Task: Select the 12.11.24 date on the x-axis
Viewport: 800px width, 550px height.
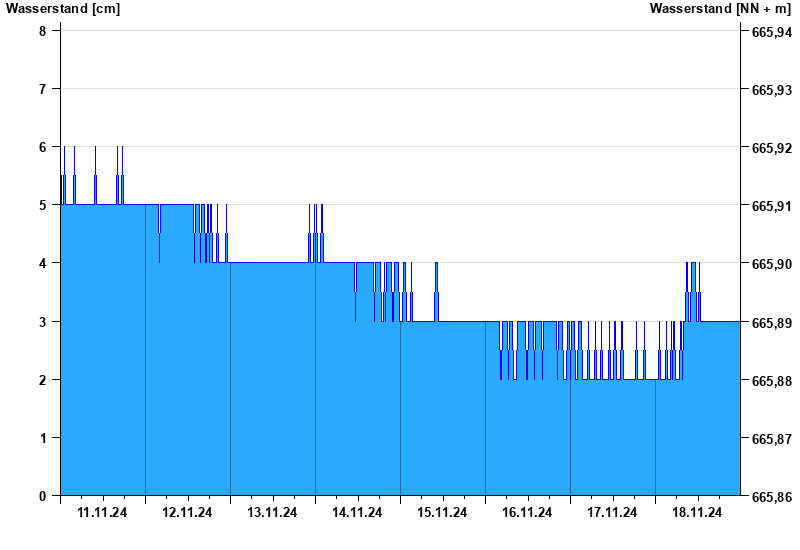Action: point(187,513)
